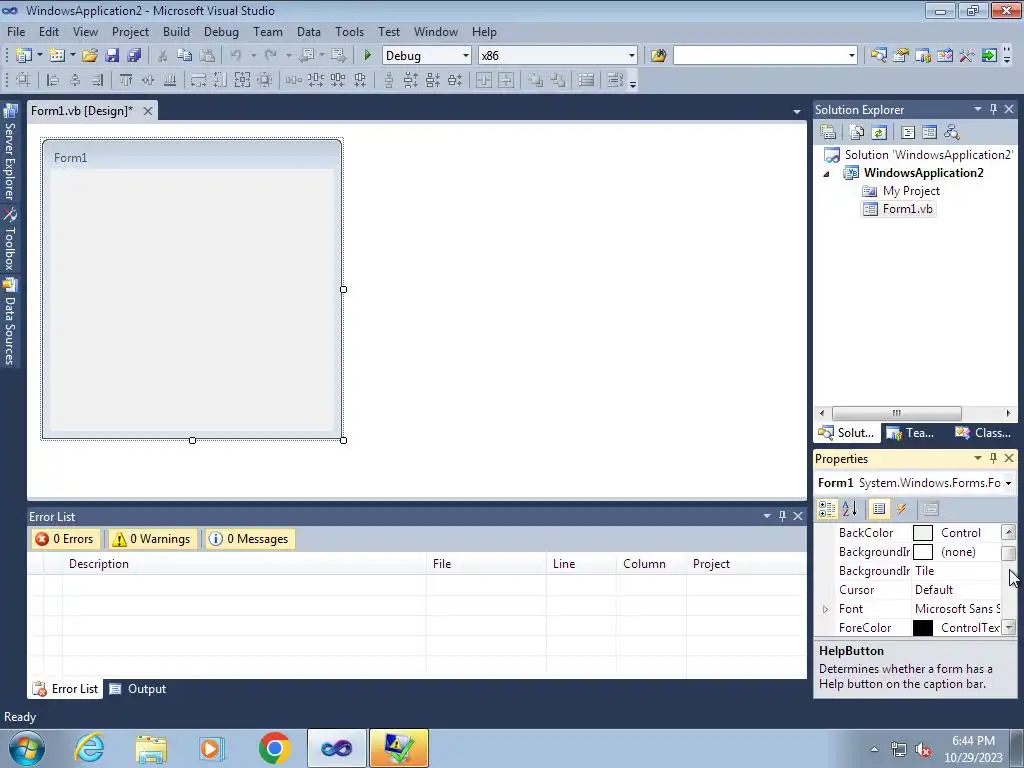This screenshot has height=768, width=1024.
Task: Click the Save All toolbar icon
Action: pos(135,56)
